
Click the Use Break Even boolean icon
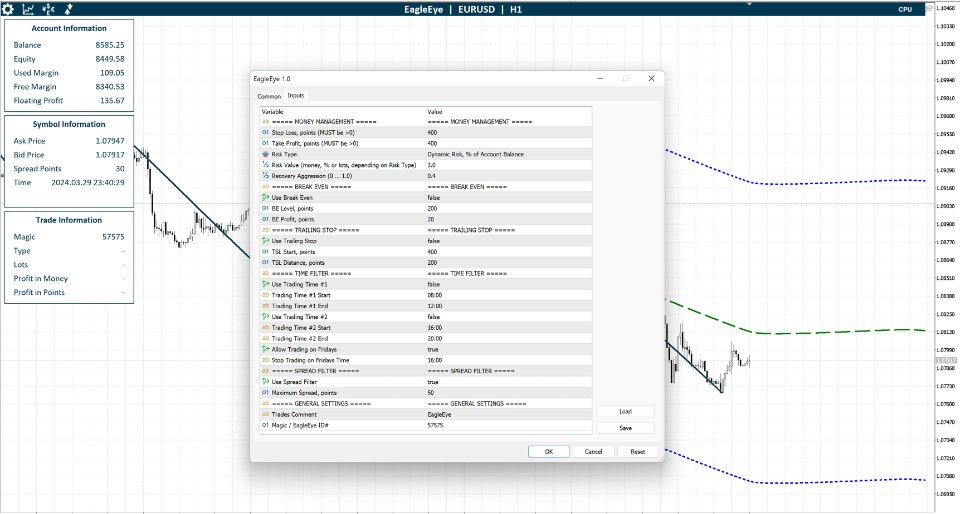[x=265, y=198]
